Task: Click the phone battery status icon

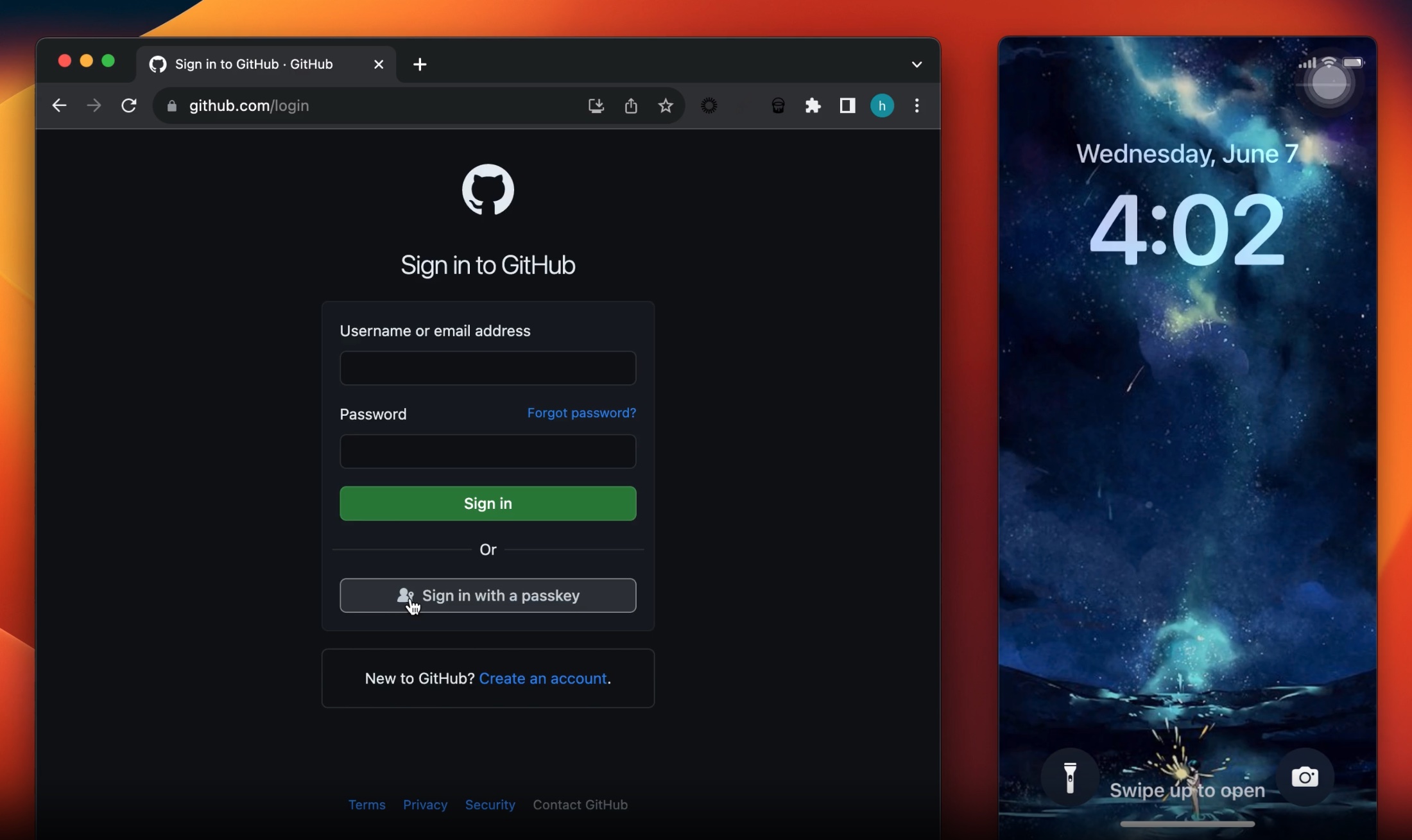Action: coord(1353,63)
